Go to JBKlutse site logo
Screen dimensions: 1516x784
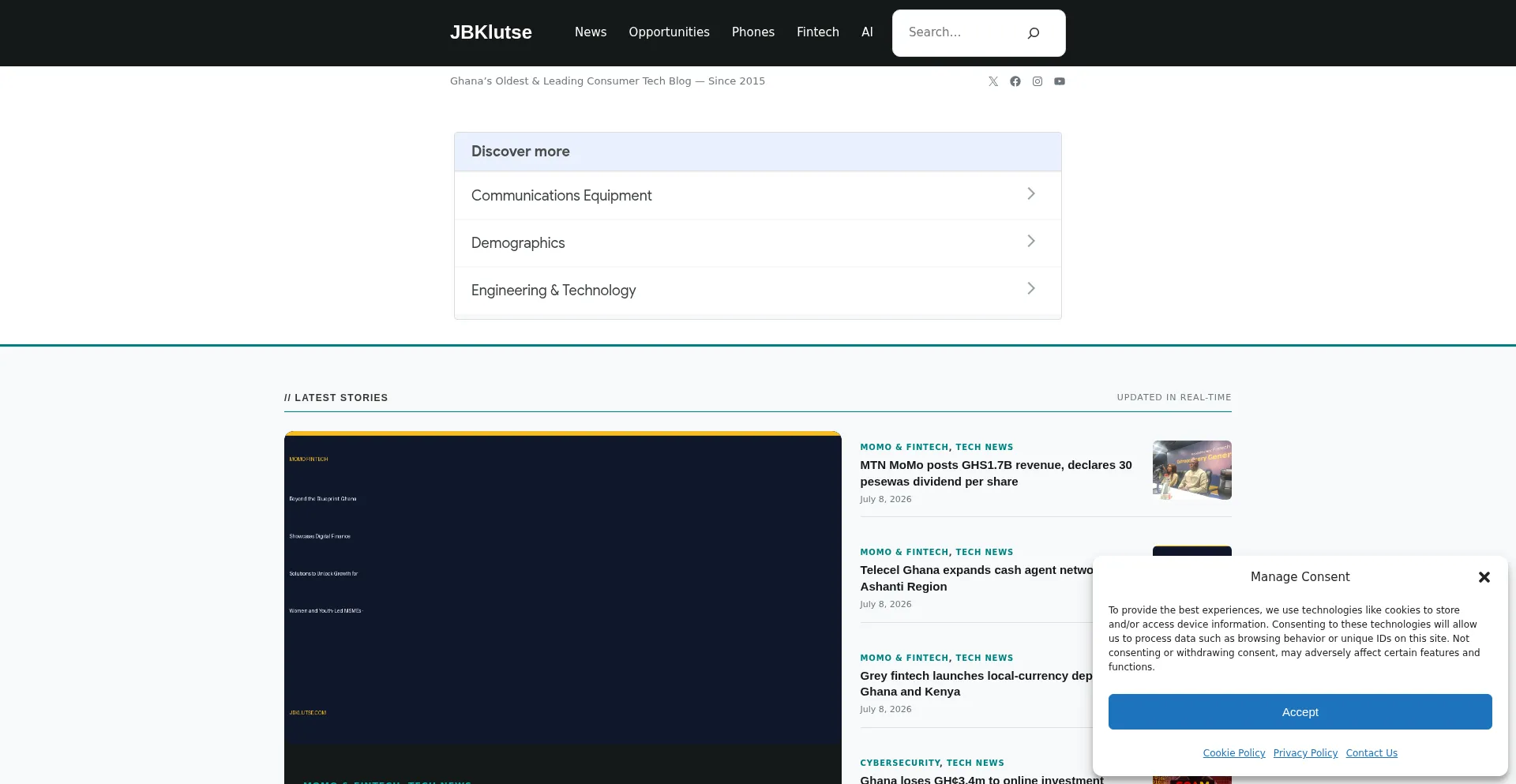point(491,32)
